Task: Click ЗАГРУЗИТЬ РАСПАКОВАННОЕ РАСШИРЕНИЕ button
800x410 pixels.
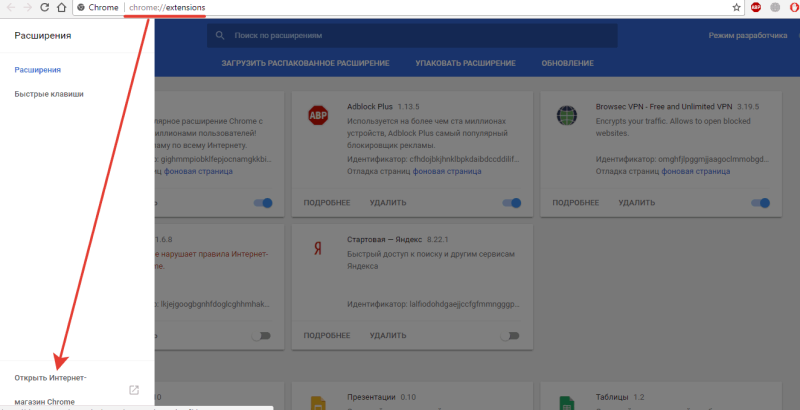Action: (x=305, y=63)
